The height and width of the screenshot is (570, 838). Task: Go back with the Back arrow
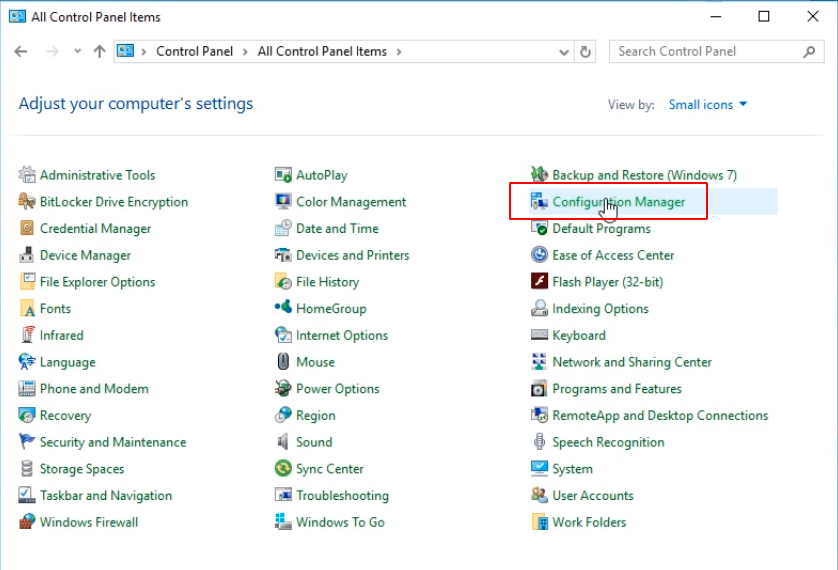coord(21,51)
